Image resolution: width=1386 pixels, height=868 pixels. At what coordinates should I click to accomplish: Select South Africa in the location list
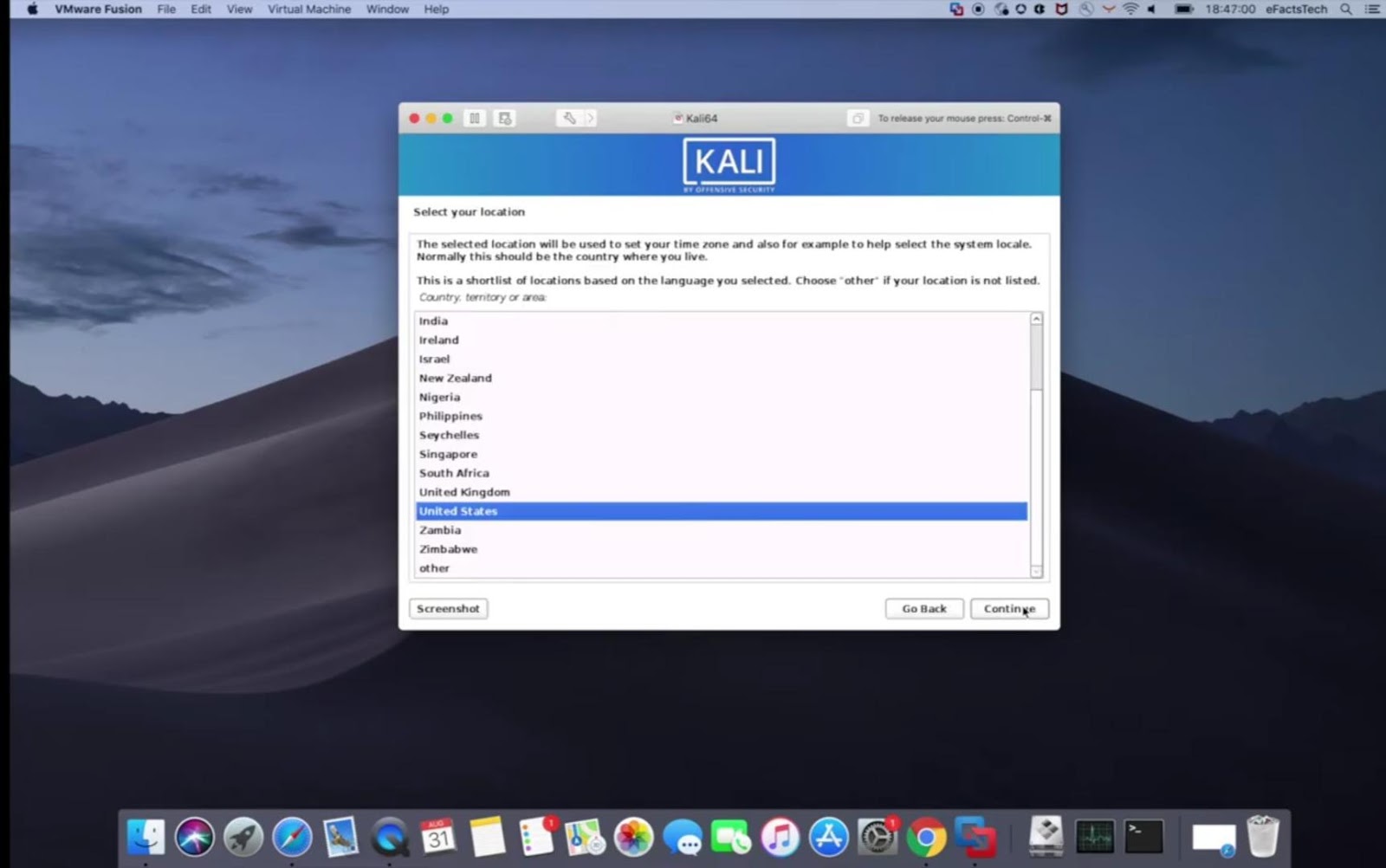[722, 473]
